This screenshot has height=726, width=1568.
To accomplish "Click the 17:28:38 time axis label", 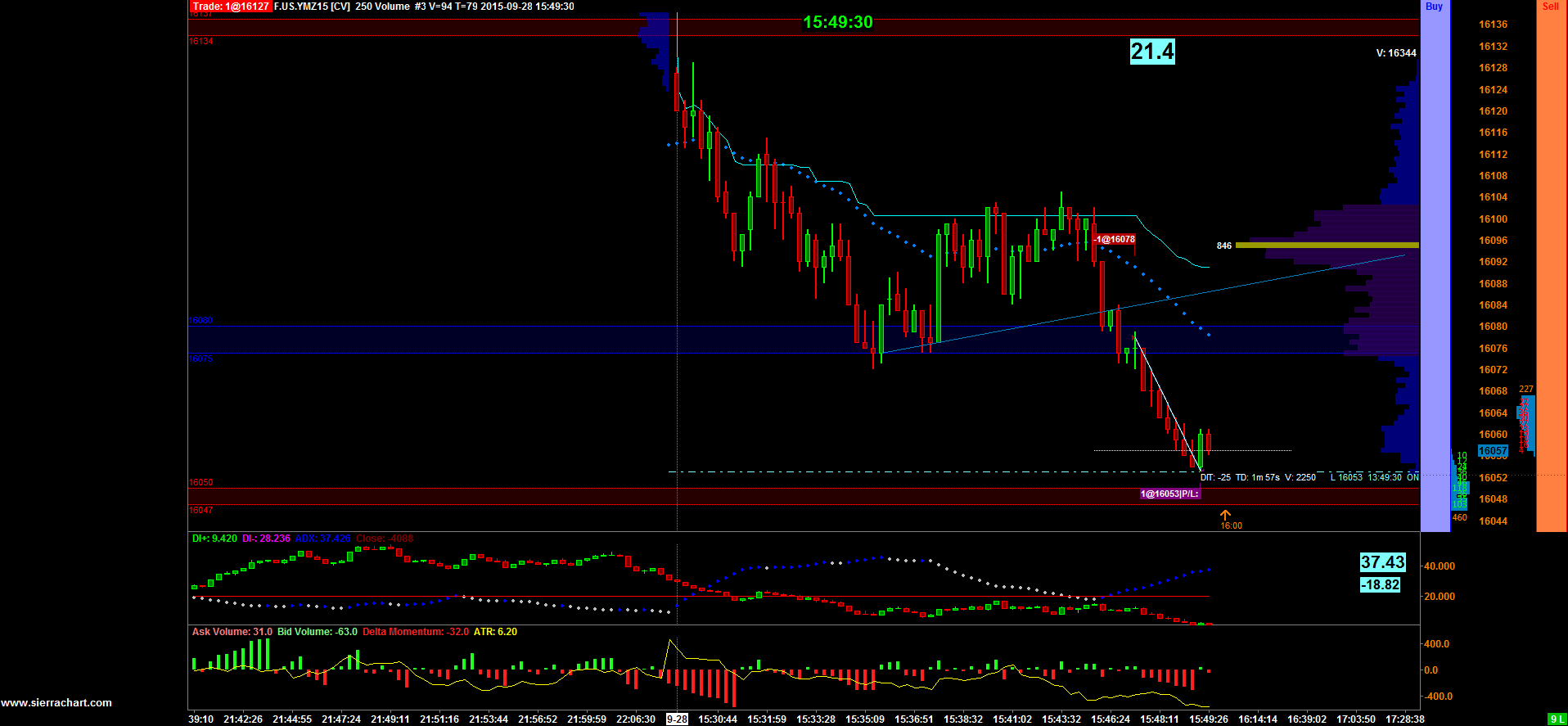I will point(1404,719).
